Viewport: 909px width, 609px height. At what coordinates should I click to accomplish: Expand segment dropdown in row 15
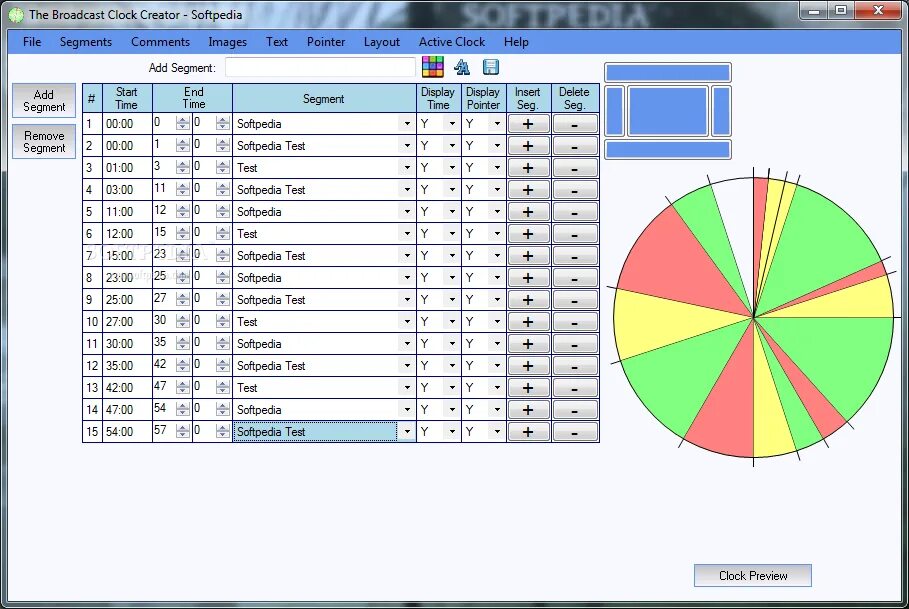(407, 432)
